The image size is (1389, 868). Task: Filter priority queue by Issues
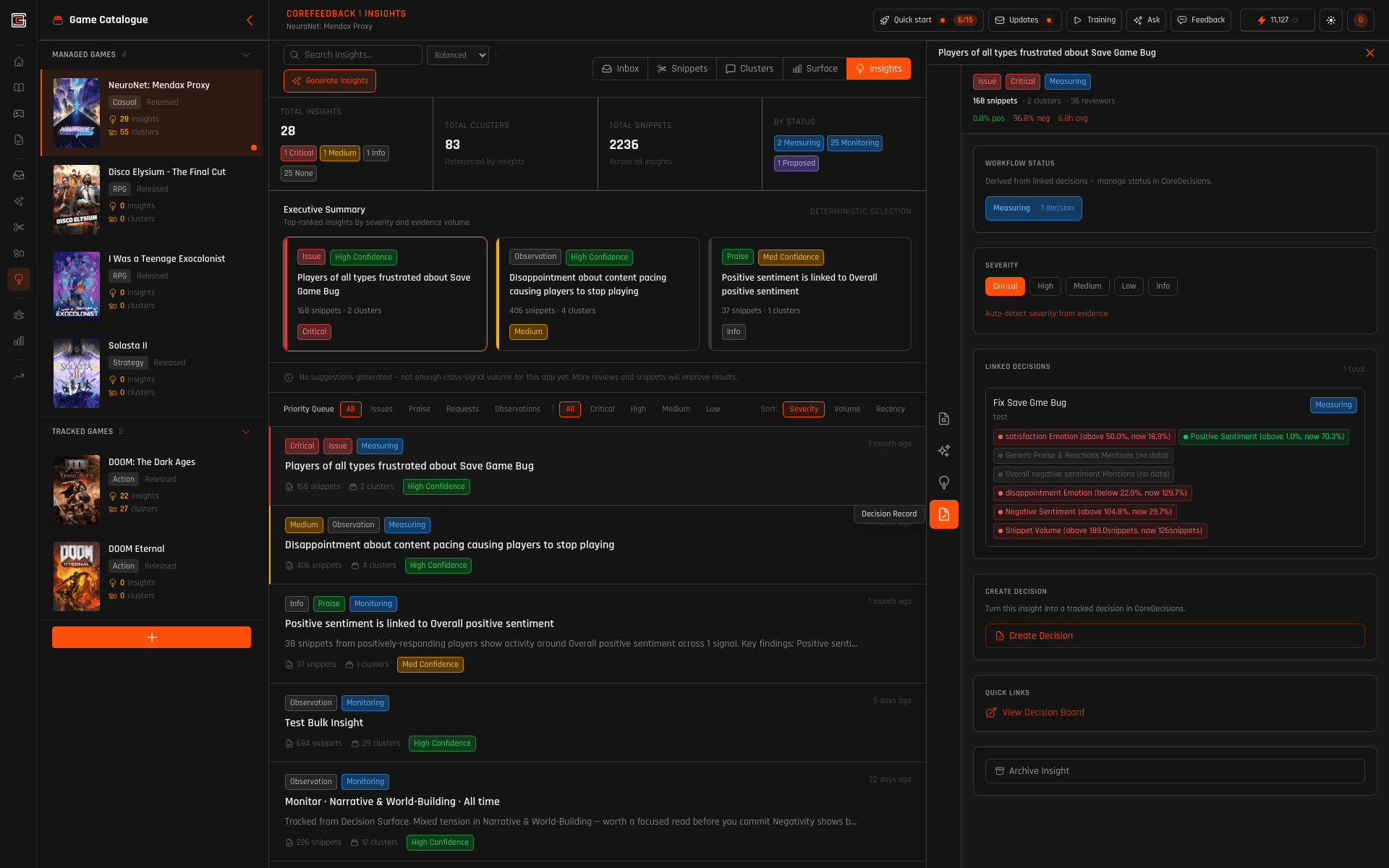381,409
